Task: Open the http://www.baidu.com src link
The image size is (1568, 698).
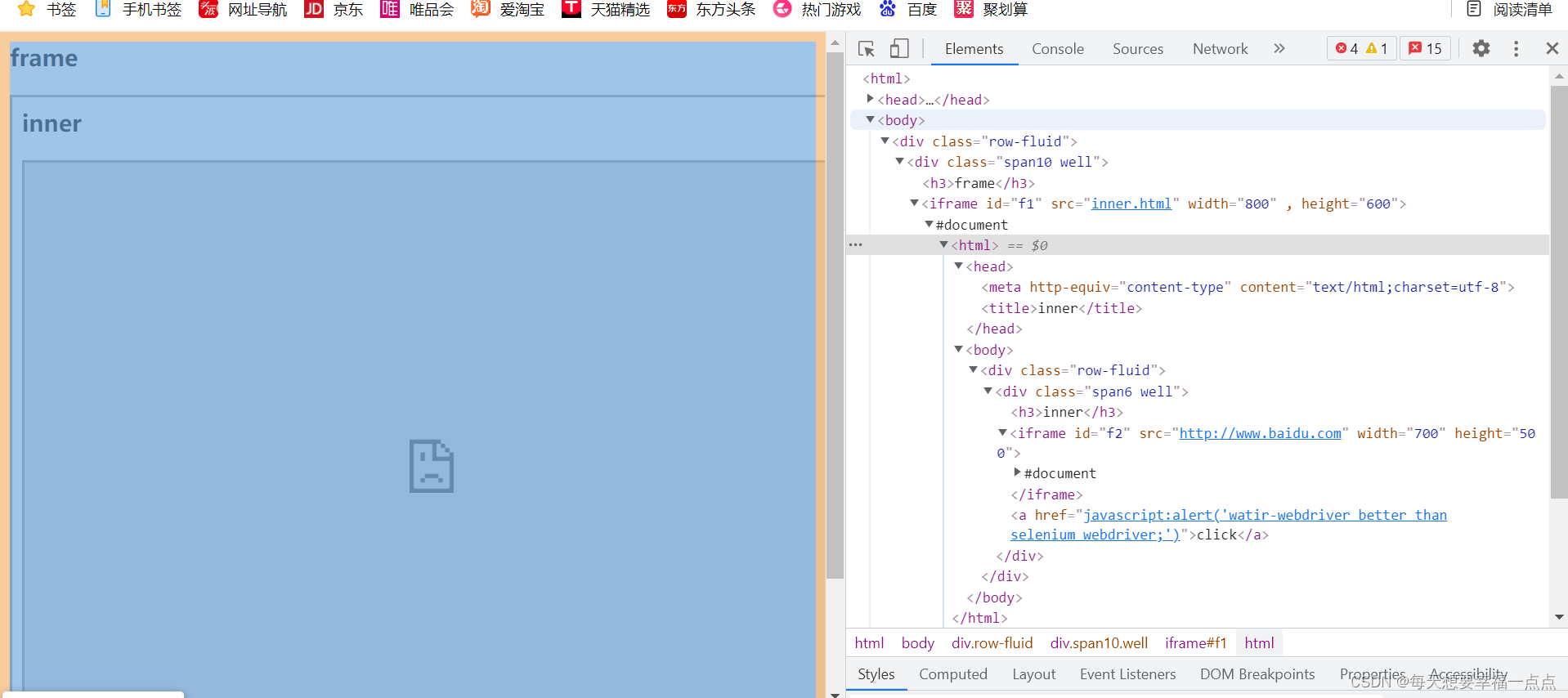Action: [x=1260, y=433]
